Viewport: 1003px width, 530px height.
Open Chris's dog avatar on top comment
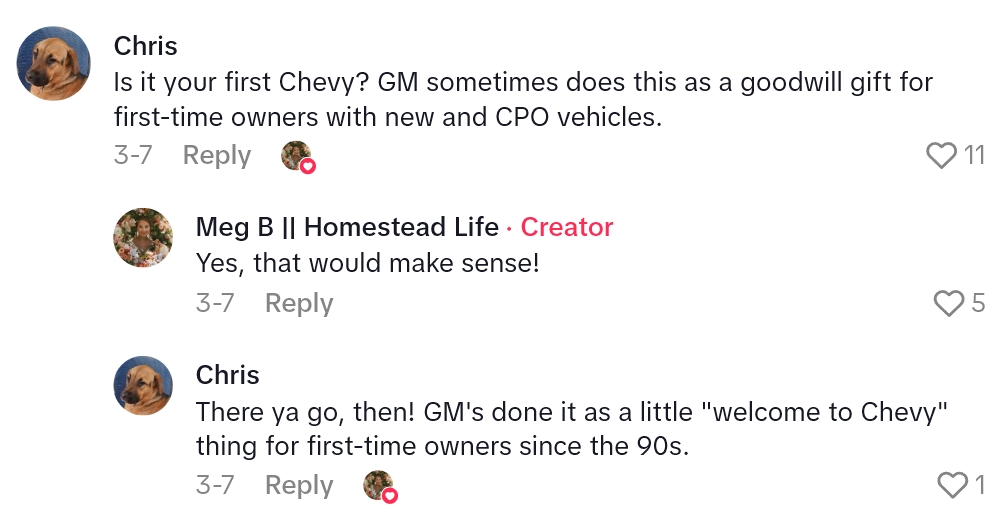point(55,64)
